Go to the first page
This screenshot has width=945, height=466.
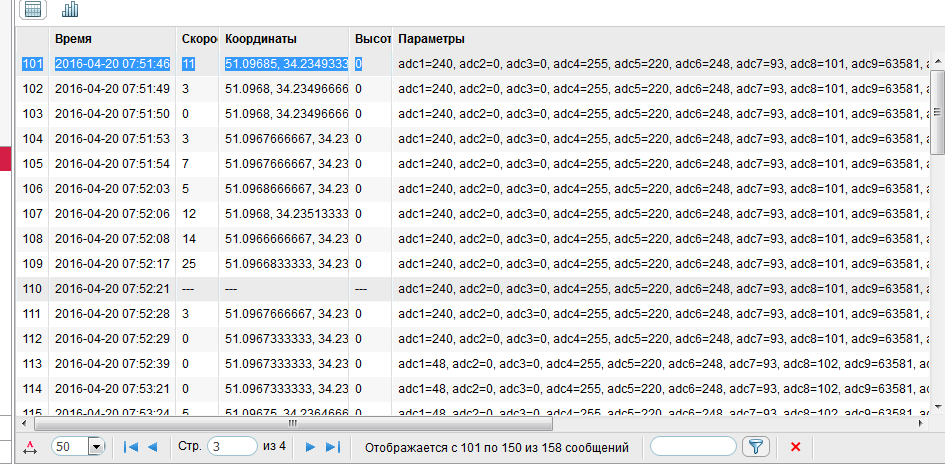point(131,447)
